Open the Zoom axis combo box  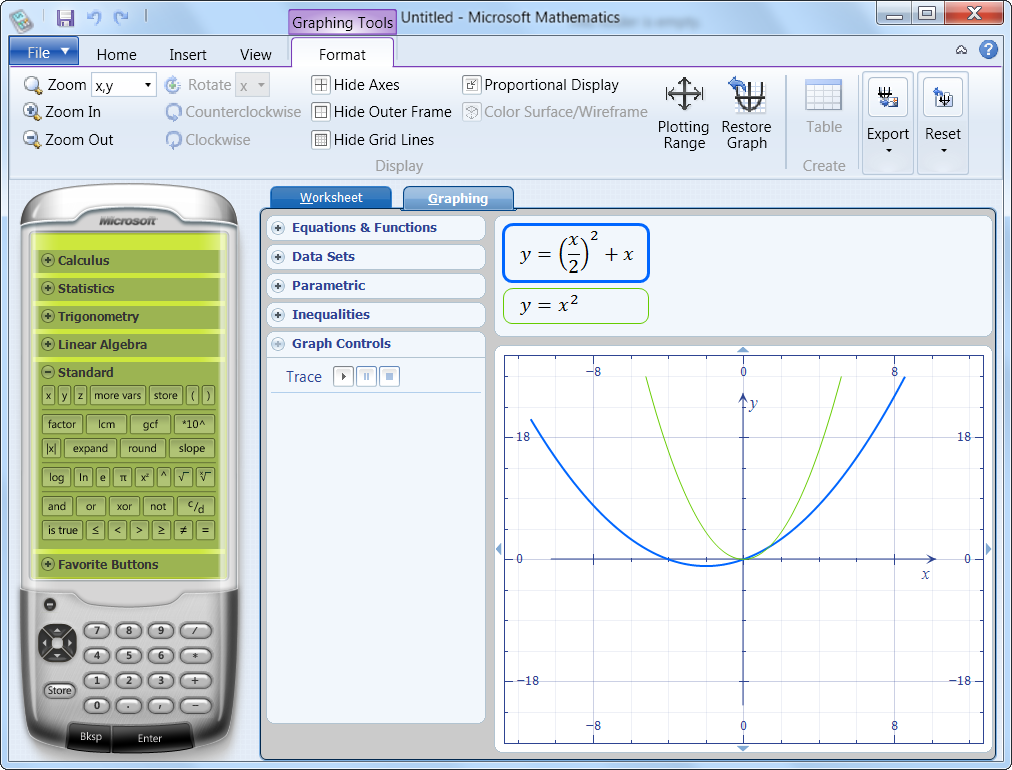145,85
